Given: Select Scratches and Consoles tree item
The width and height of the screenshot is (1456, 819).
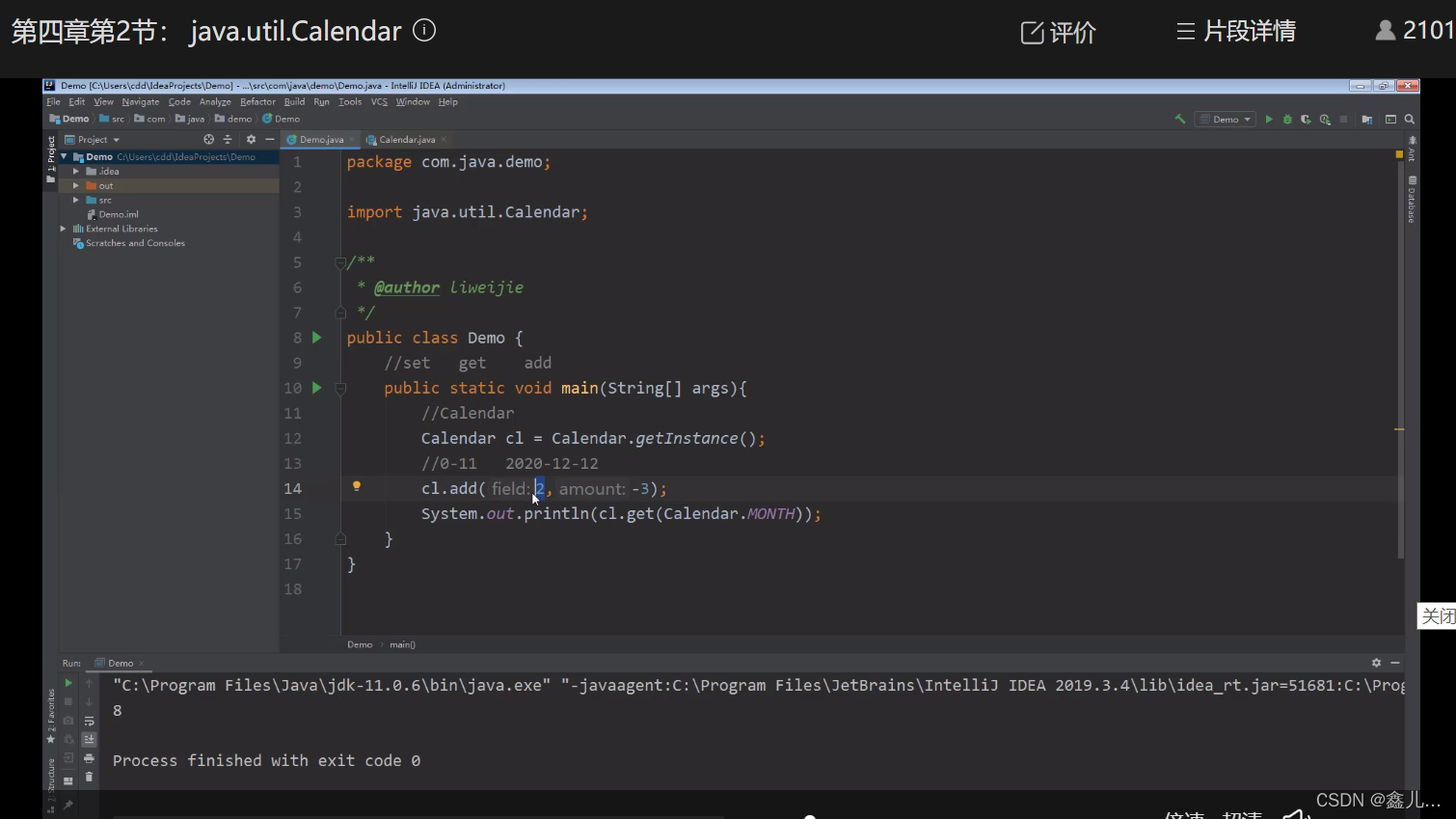Looking at the screenshot, I should click(x=129, y=243).
